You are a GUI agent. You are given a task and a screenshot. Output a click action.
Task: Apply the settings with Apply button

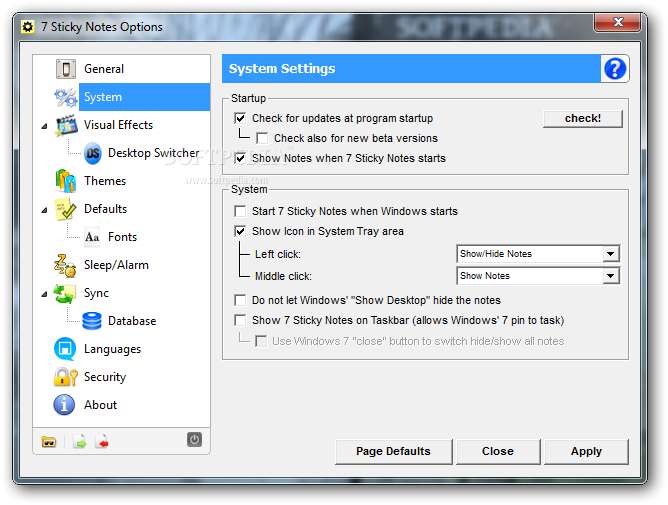pyautogui.click(x=586, y=451)
